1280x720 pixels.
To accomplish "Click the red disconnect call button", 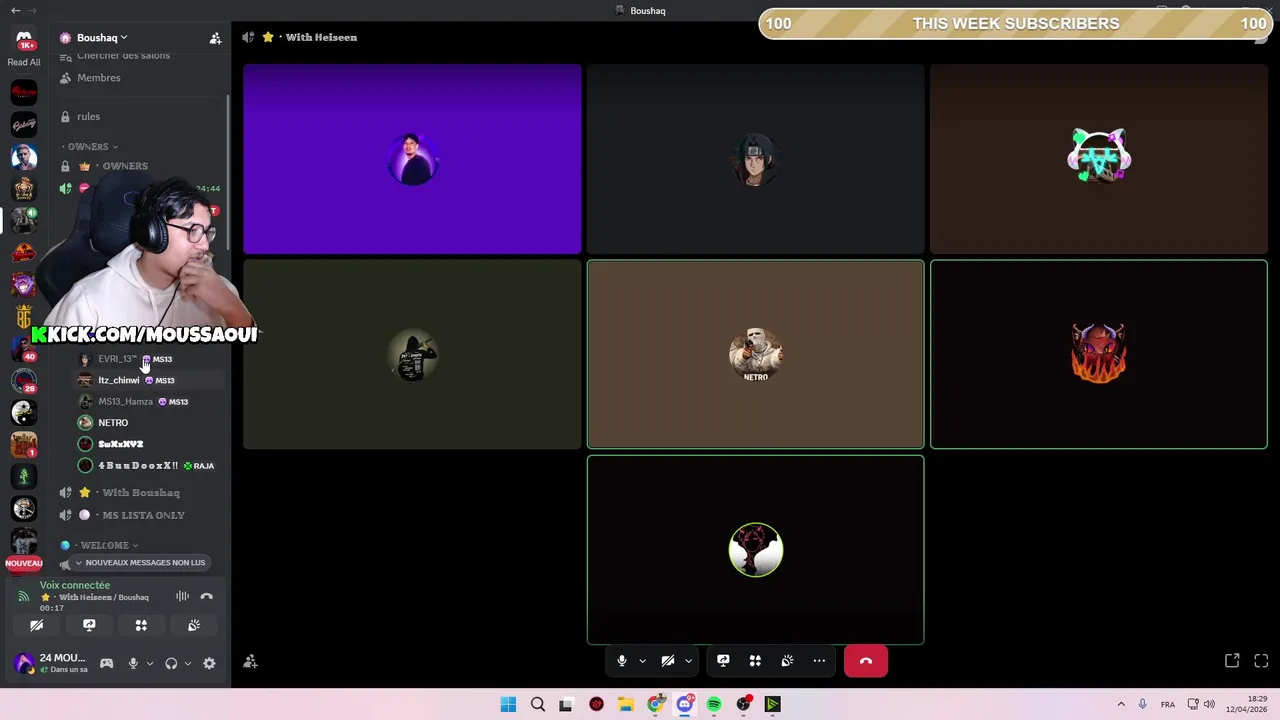I will pos(866,661).
